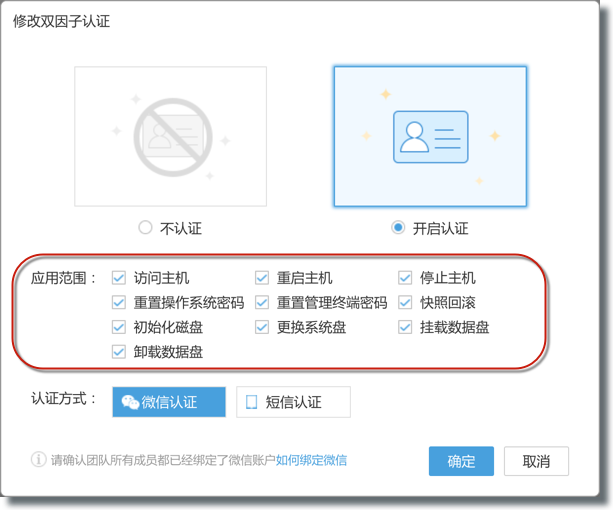This screenshot has width=613, height=510.
Task: Click the WeChat logo icon
Action: point(130,402)
